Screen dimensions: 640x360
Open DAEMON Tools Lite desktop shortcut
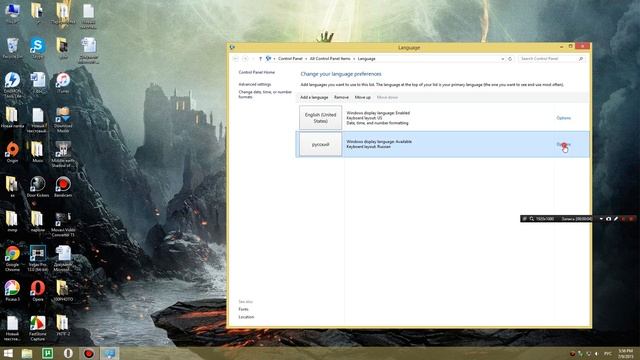[12, 84]
